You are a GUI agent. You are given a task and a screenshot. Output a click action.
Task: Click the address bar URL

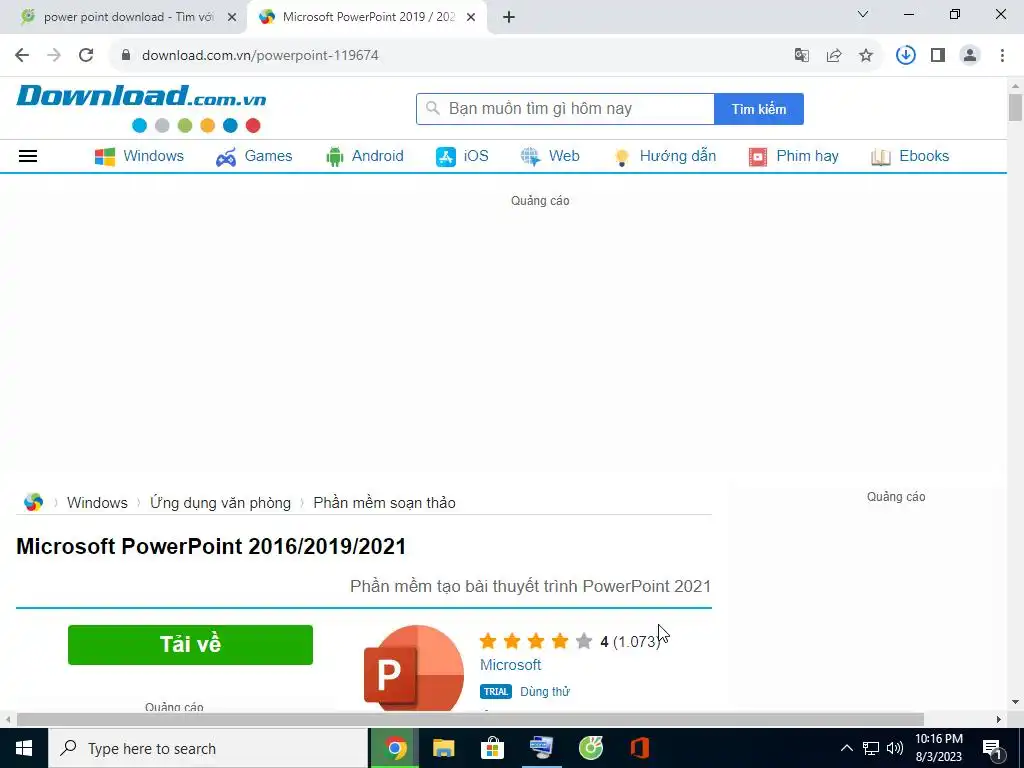tap(260, 55)
